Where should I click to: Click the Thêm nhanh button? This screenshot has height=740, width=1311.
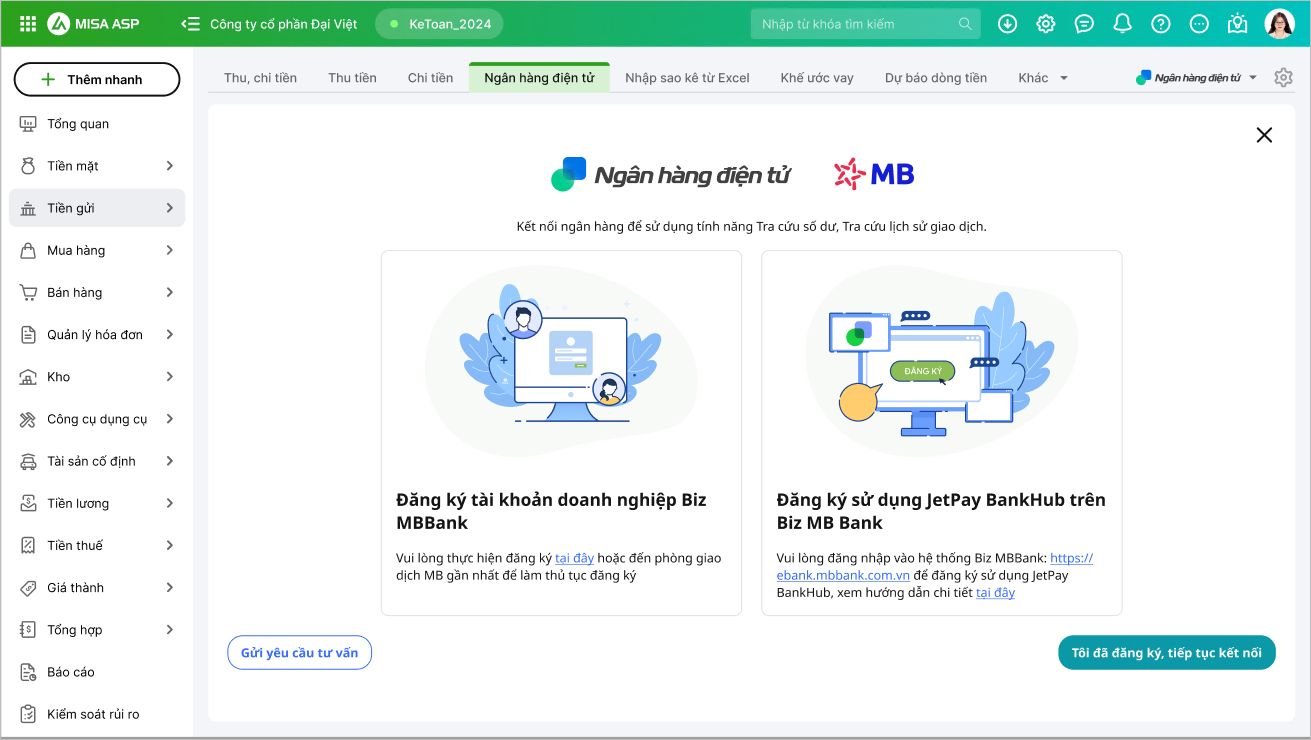click(x=97, y=79)
